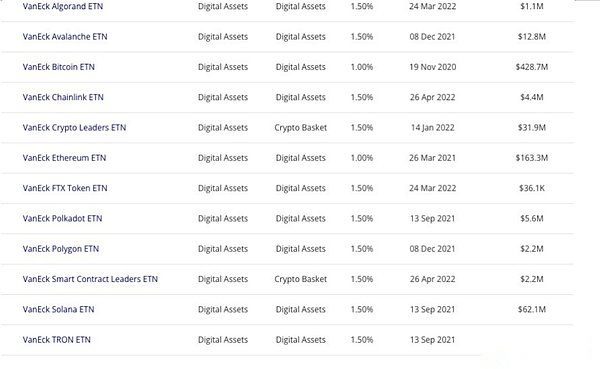Click the VanEck FTX Token ETN link
The image size is (600, 369).
65,188
